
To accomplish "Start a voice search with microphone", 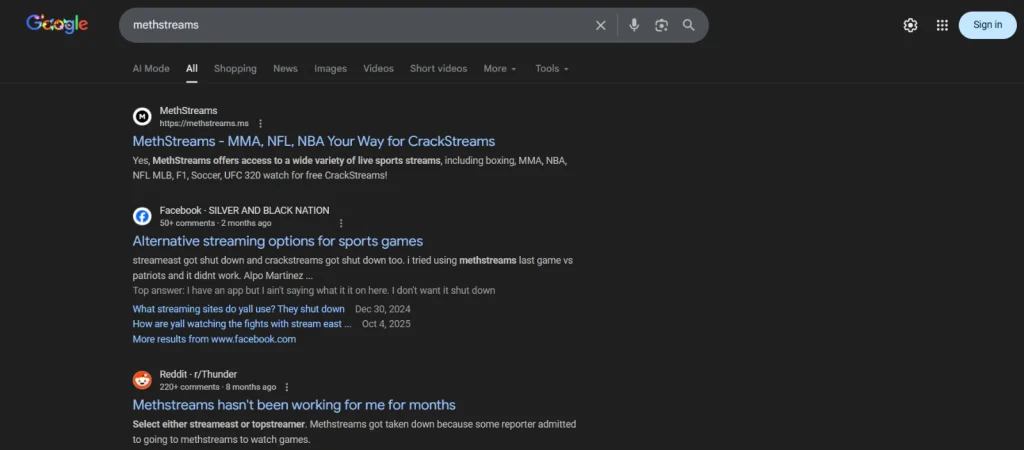I will [634, 25].
